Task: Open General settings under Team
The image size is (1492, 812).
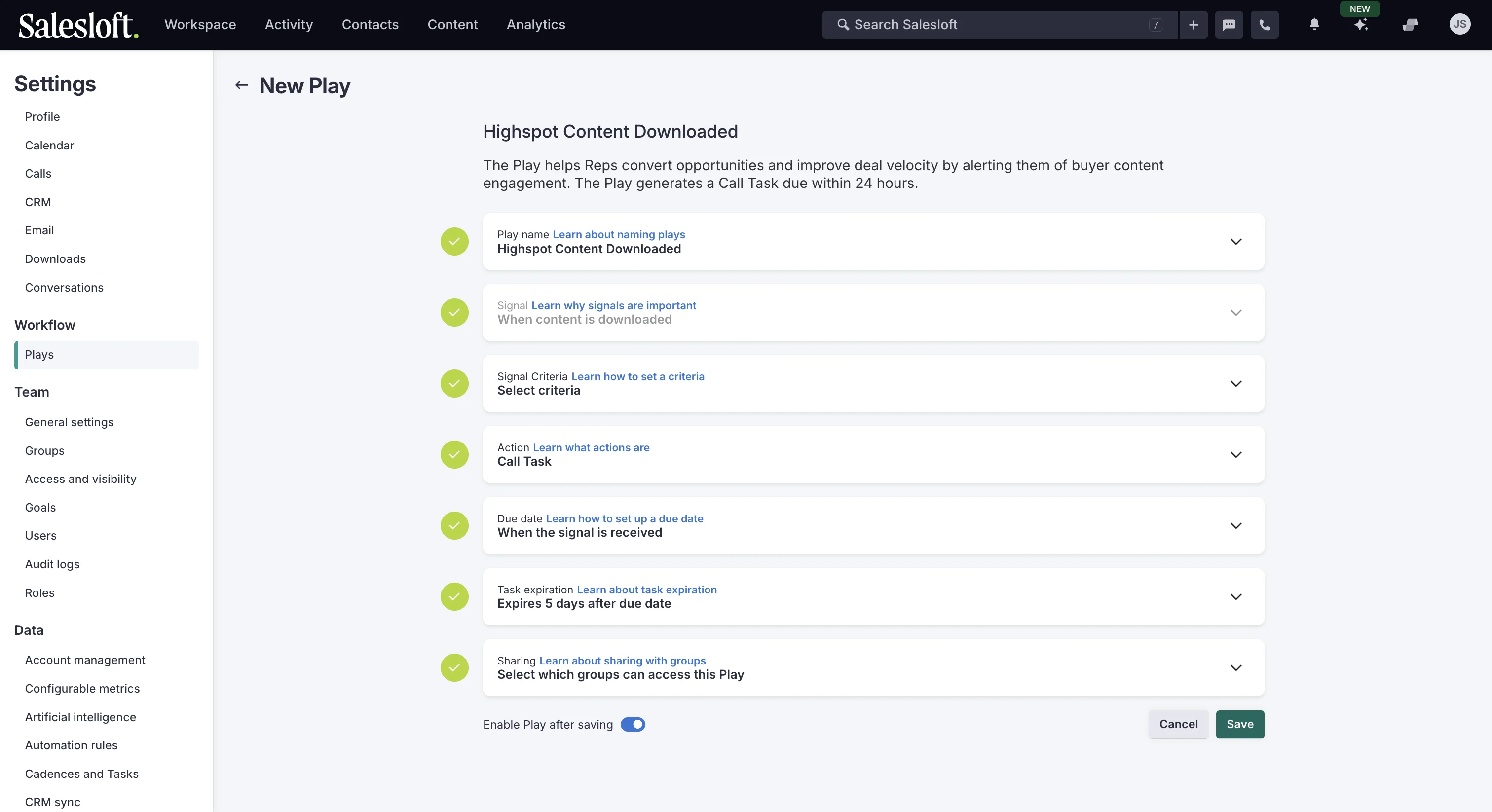Action: (70, 422)
